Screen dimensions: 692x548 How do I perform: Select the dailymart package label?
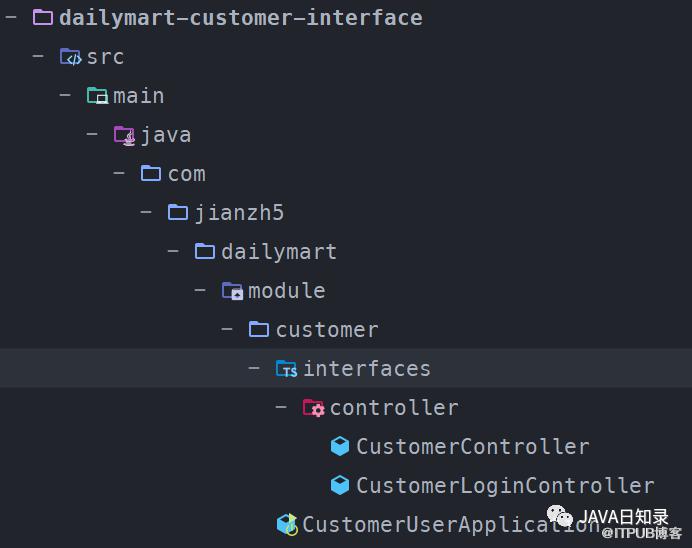coord(279,252)
